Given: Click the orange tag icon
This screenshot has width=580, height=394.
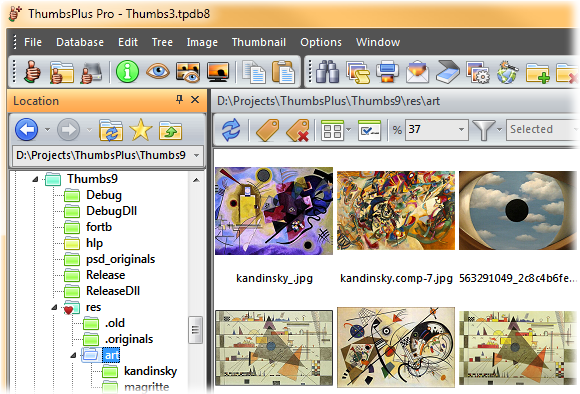Looking at the screenshot, I should tap(267, 130).
